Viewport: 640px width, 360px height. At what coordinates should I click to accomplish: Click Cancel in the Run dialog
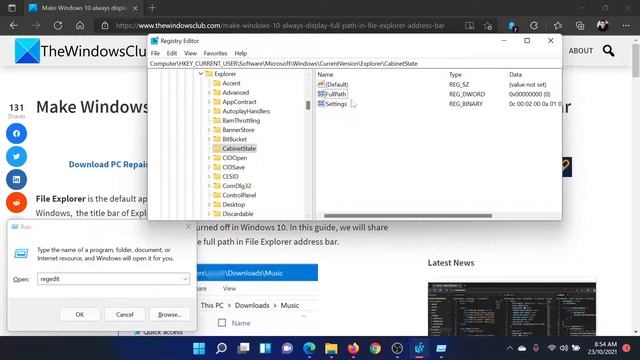124,314
